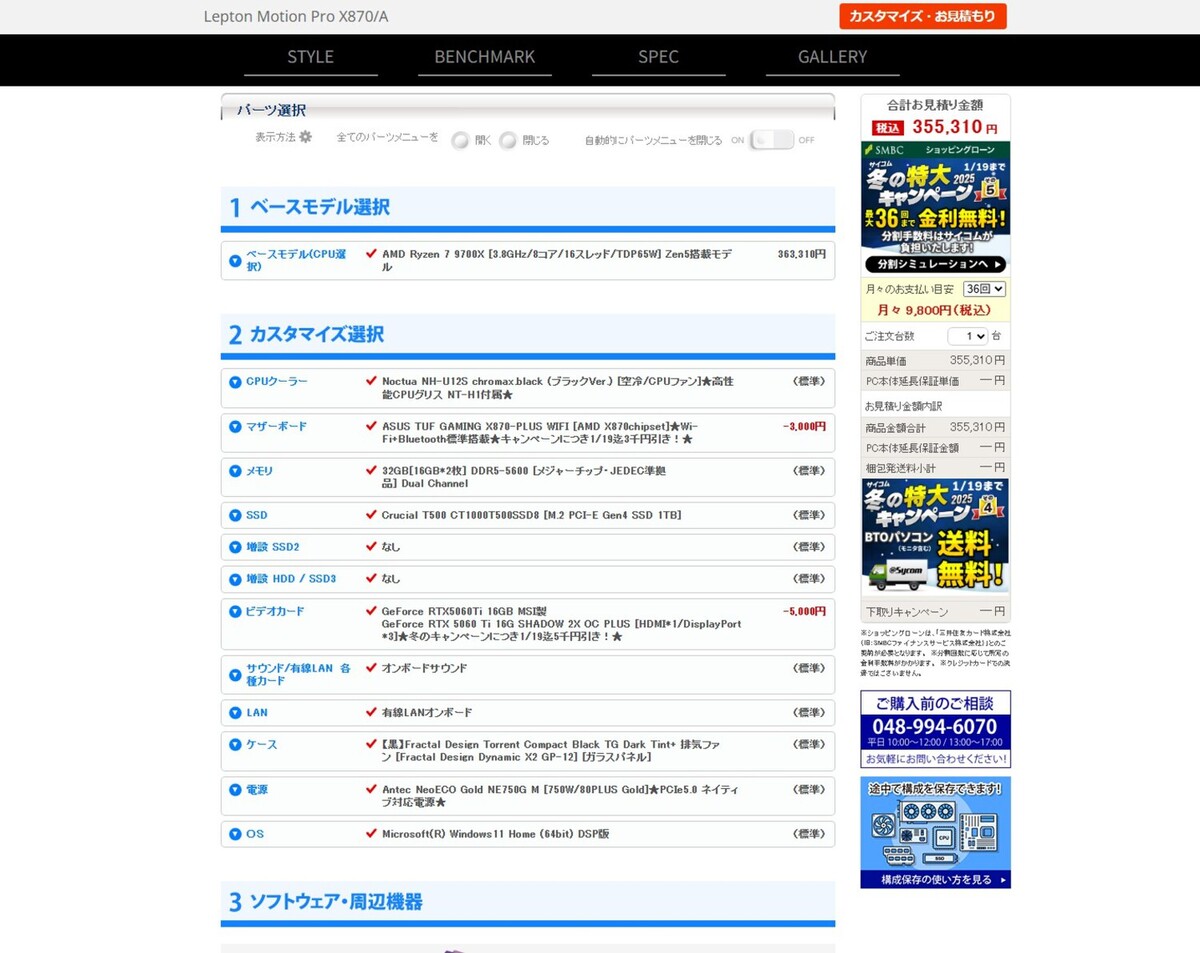Viewport: 1200px width, 953px height.
Task: Expand the ベースモデル(CPU選択) section
Action: 235,255
